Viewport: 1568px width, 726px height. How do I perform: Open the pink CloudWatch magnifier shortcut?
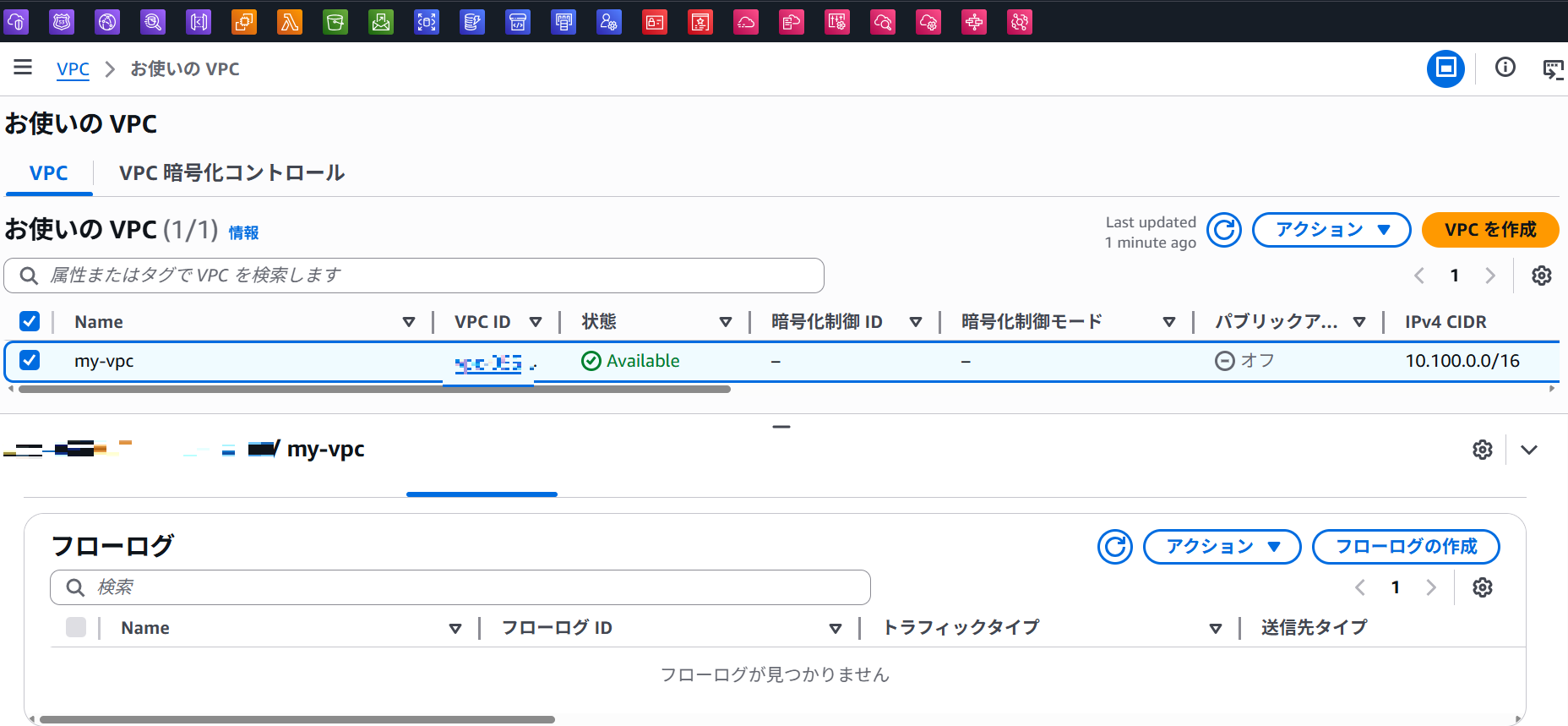coord(883,22)
